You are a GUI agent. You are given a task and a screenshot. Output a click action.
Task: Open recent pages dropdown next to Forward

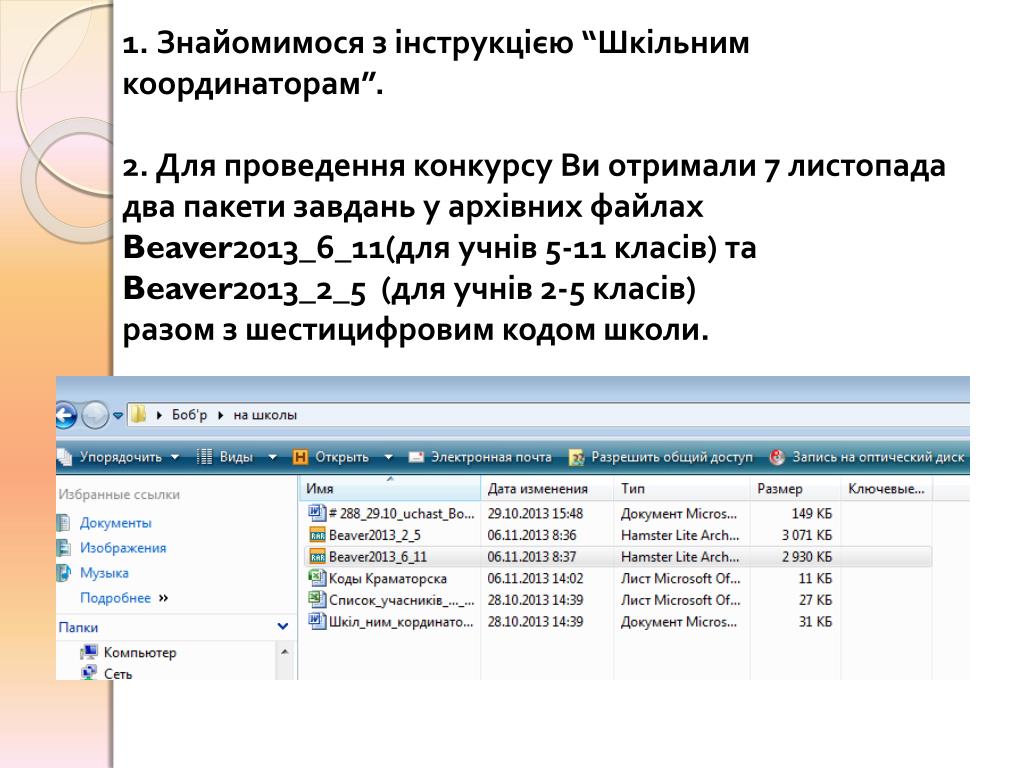click(x=118, y=415)
